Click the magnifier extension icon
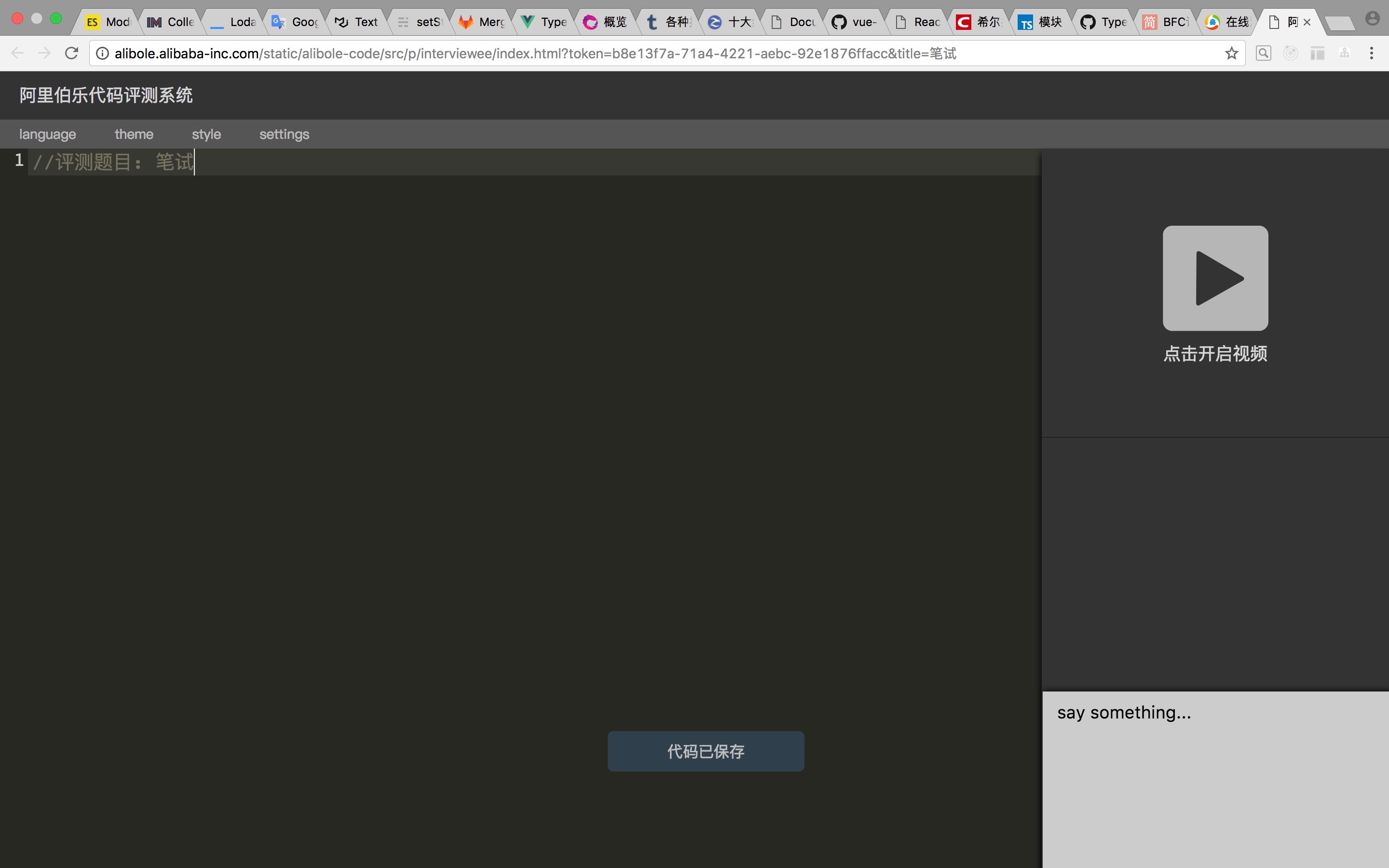 [1263, 54]
